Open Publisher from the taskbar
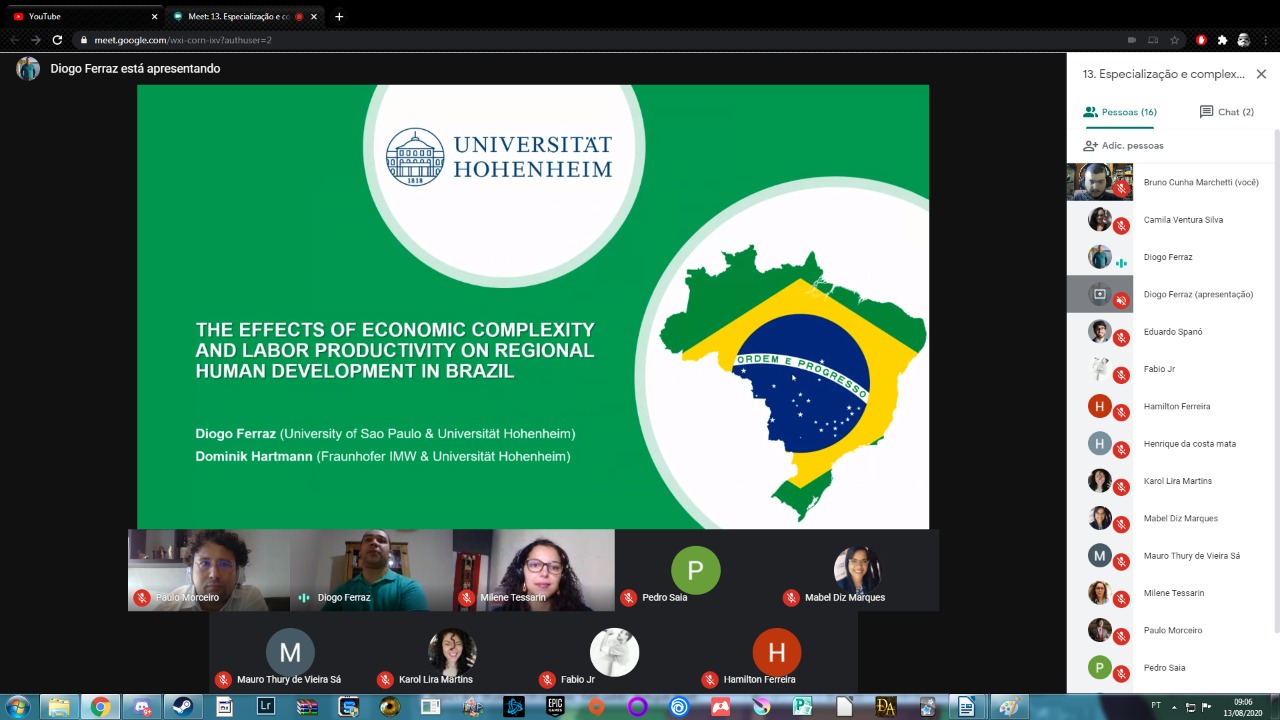The height and width of the screenshot is (720, 1280). (x=803, y=707)
